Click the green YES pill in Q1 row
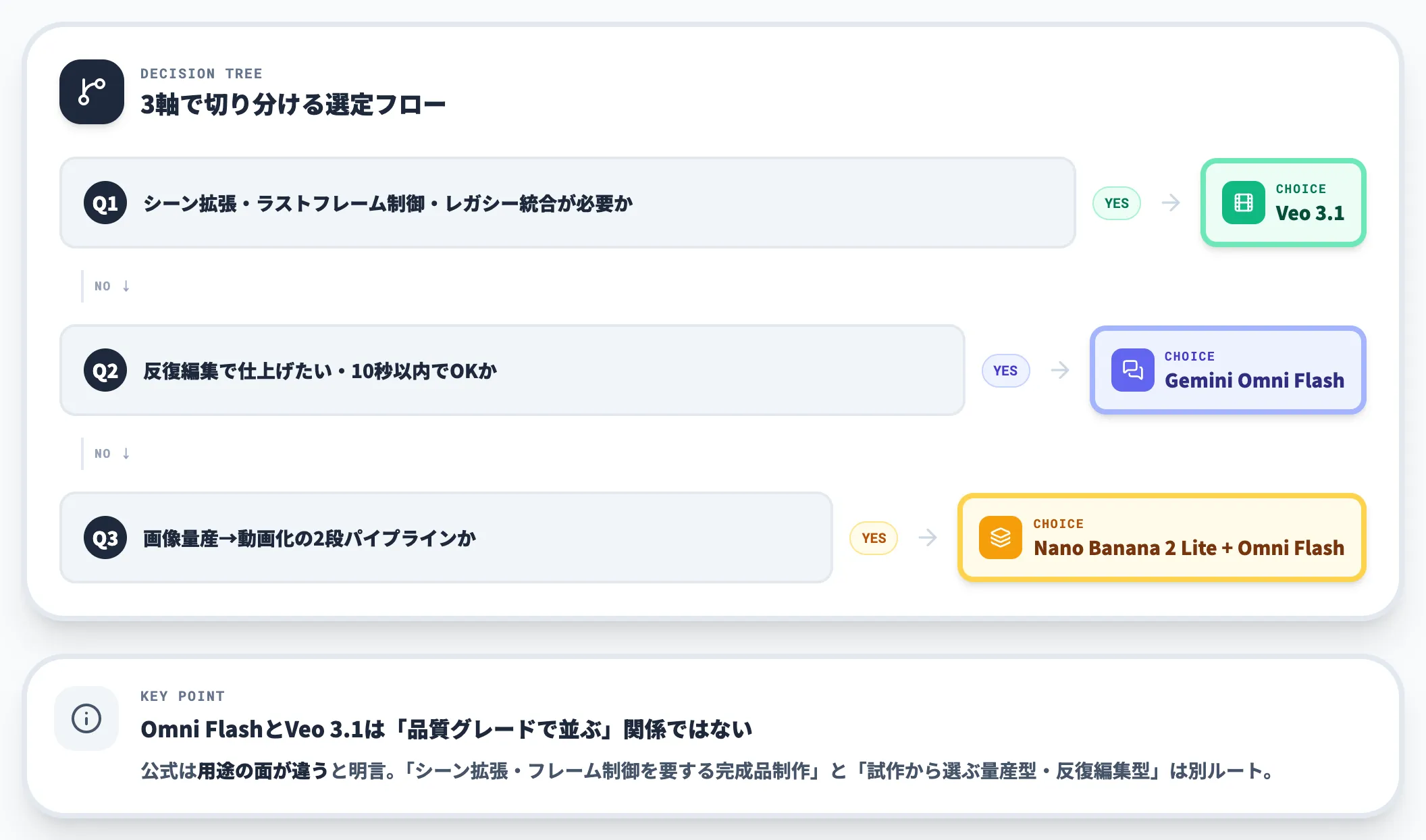The width and height of the screenshot is (1426, 840). tap(1117, 203)
